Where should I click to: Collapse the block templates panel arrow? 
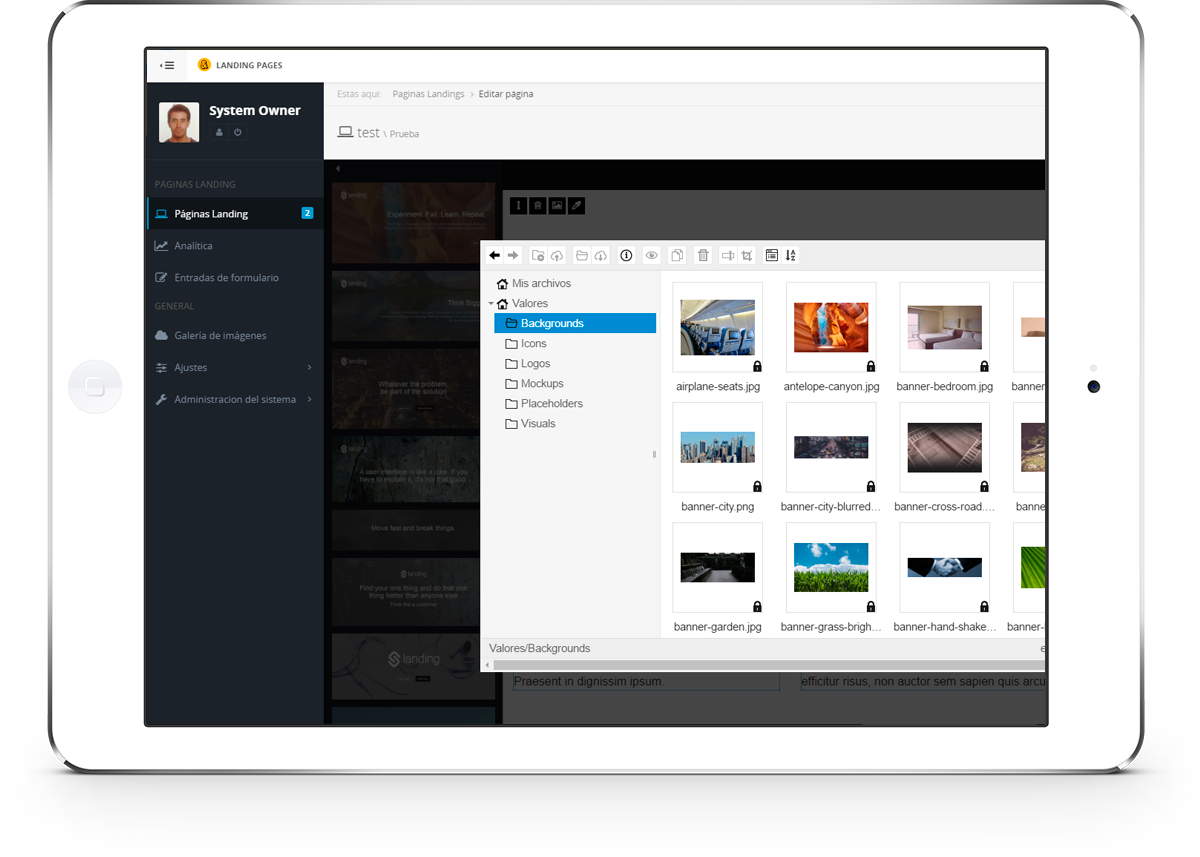point(338,168)
